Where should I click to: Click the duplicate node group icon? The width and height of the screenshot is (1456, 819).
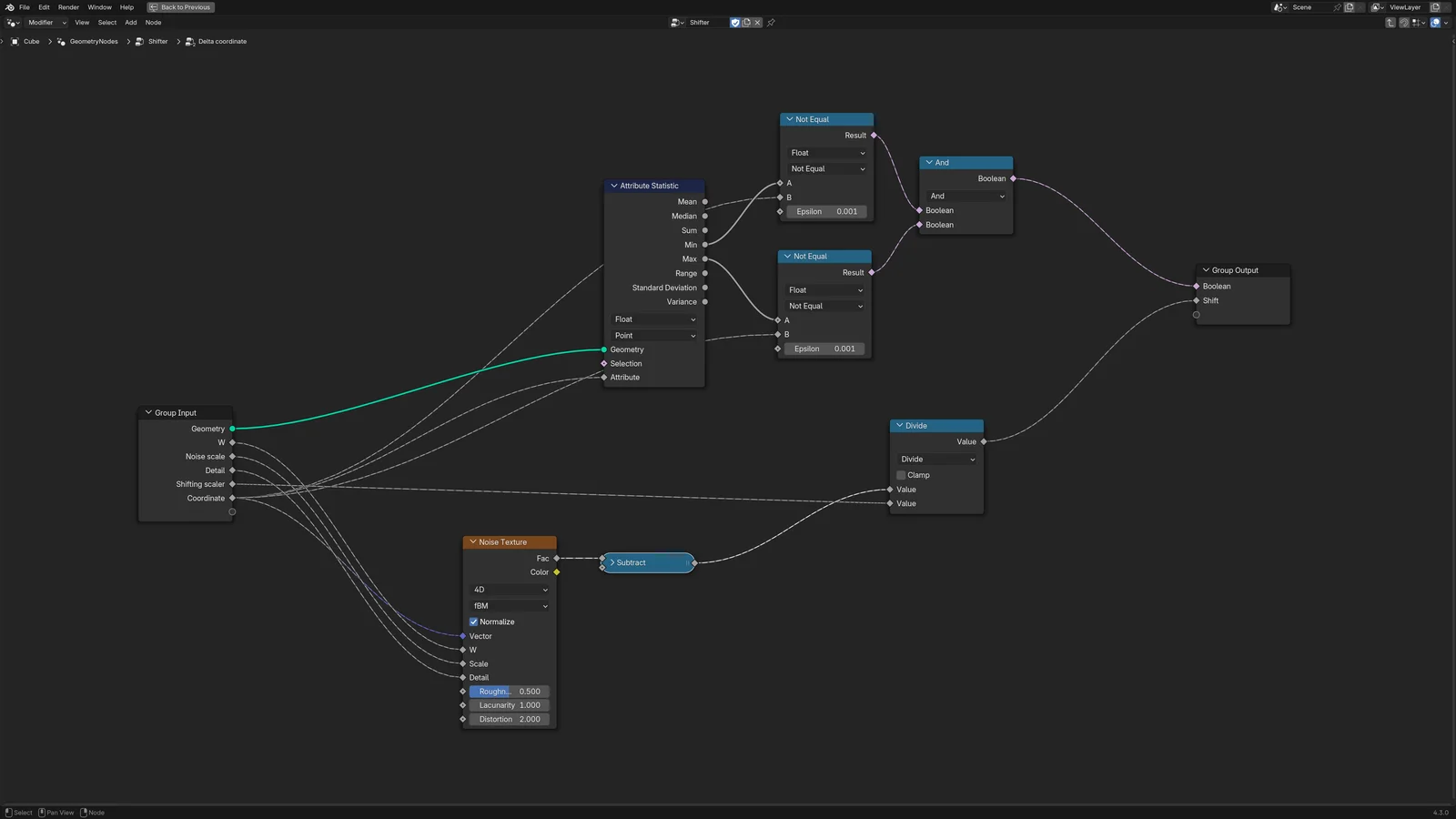click(746, 23)
